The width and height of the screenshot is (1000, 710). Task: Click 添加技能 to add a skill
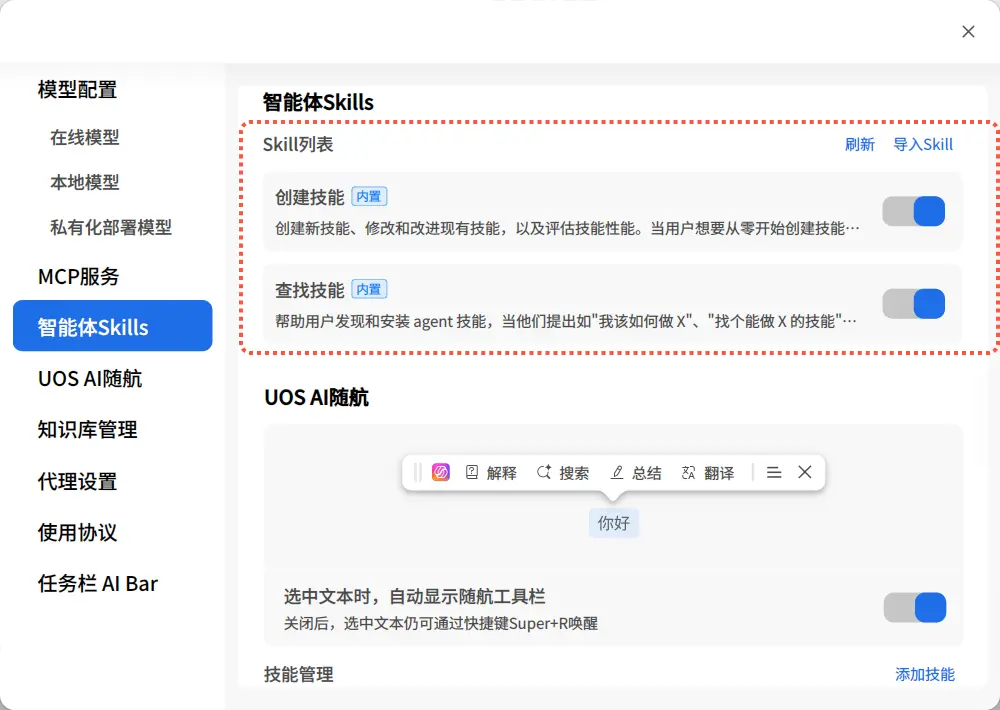[x=924, y=675]
